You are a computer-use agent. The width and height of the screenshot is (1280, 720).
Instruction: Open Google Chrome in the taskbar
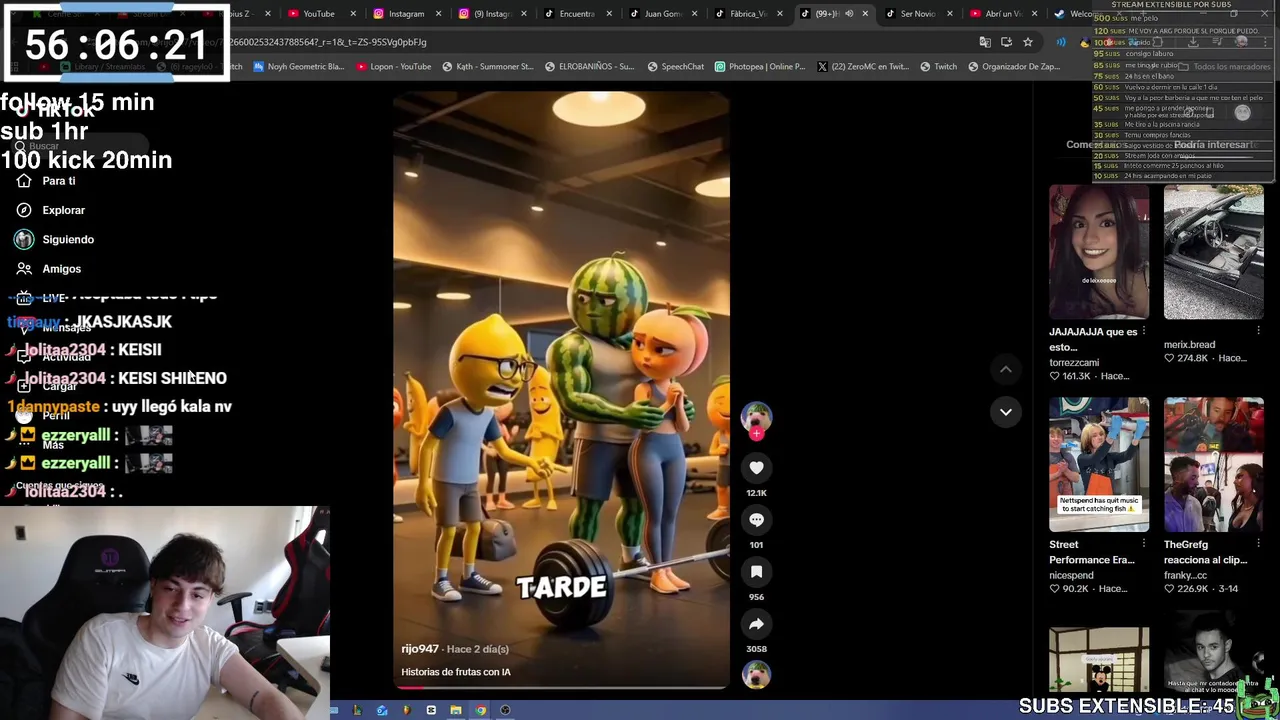(x=481, y=710)
